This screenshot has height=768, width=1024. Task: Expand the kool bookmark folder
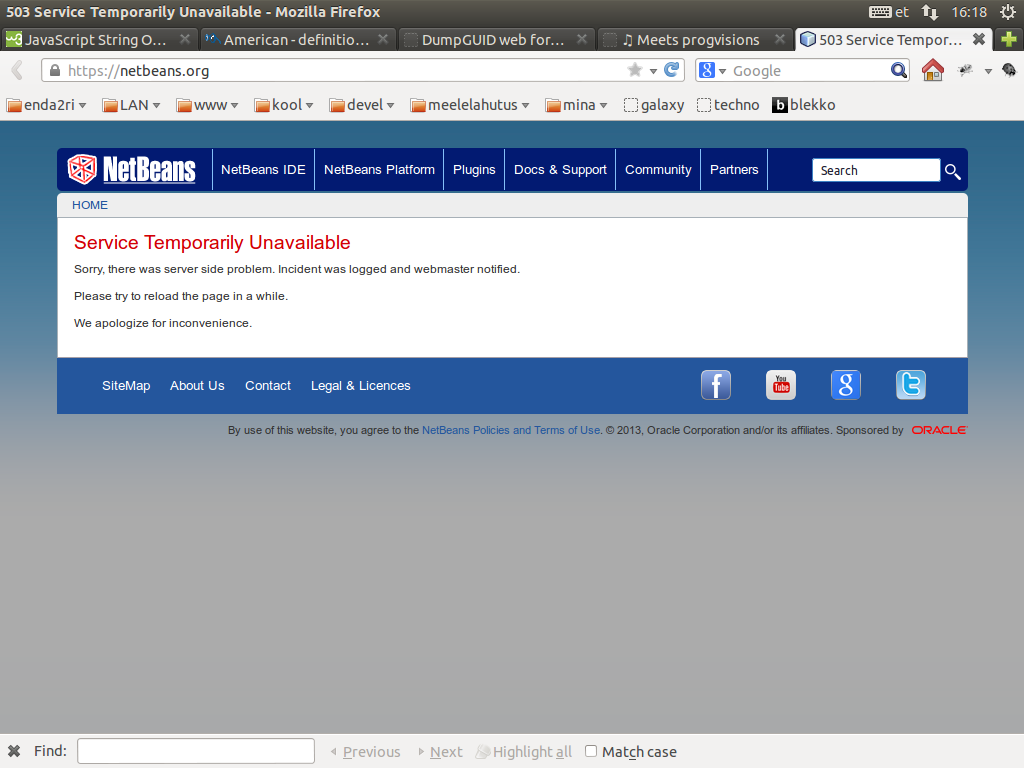[x=284, y=104]
